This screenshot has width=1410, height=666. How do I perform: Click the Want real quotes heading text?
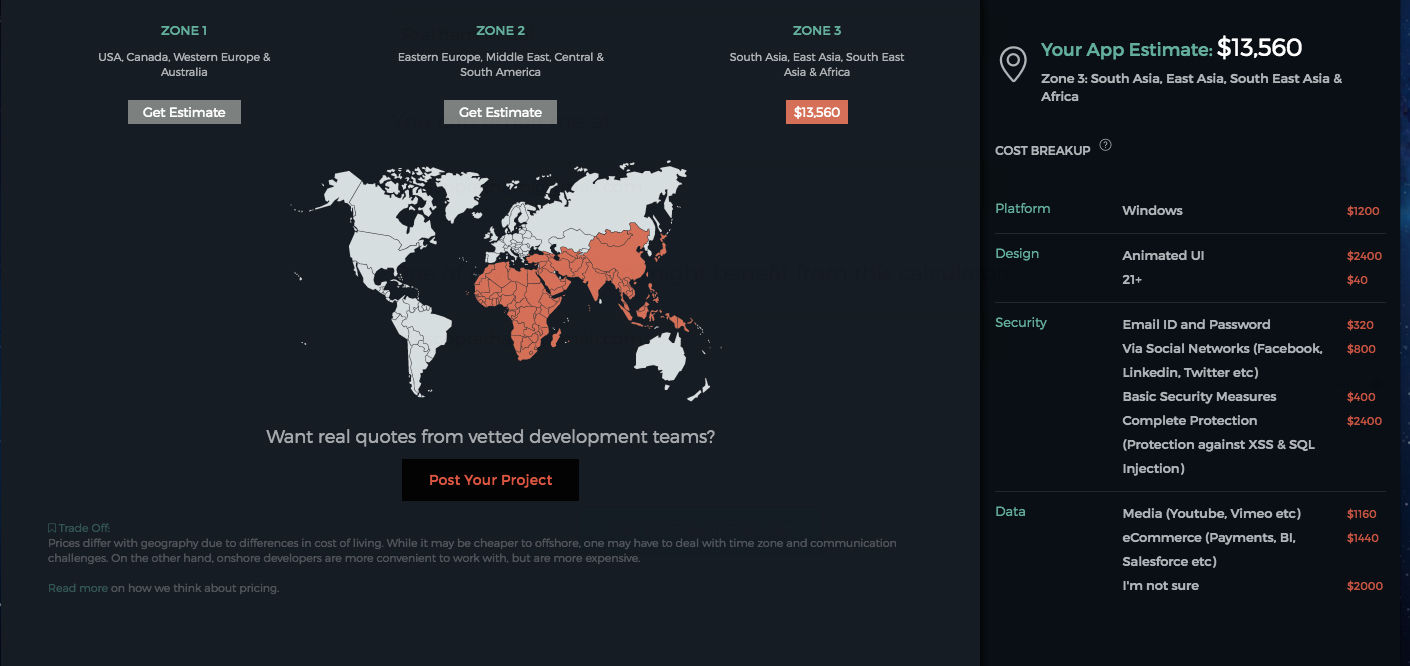click(x=490, y=437)
